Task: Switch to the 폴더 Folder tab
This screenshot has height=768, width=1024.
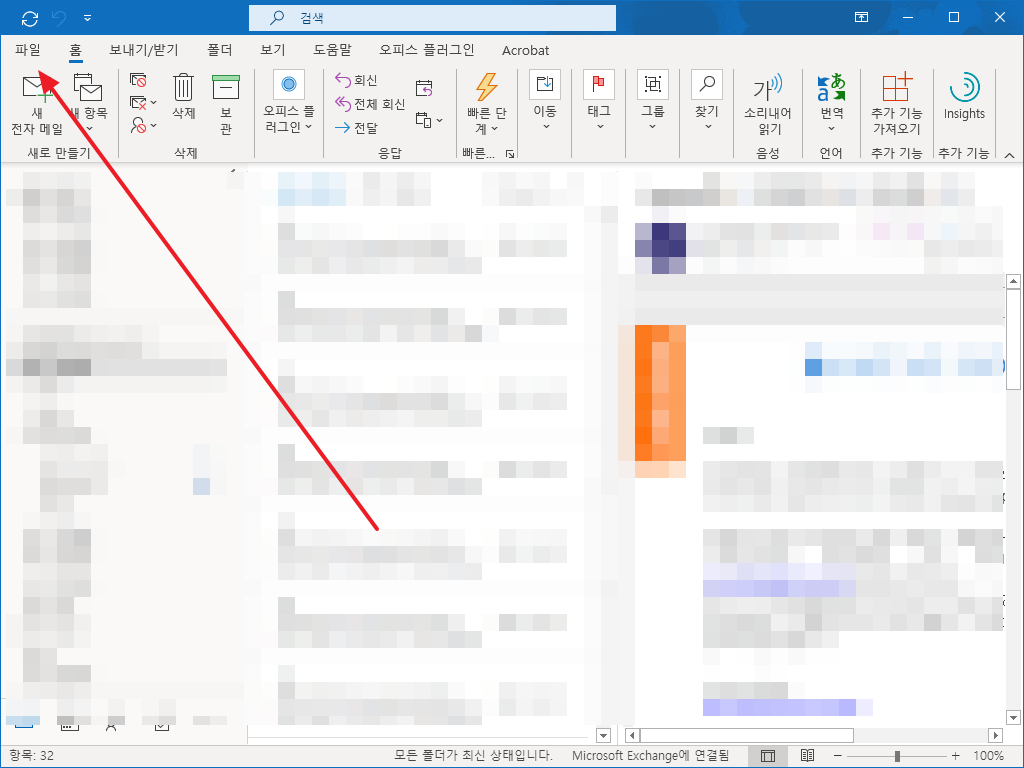Action: coord(219,50)
